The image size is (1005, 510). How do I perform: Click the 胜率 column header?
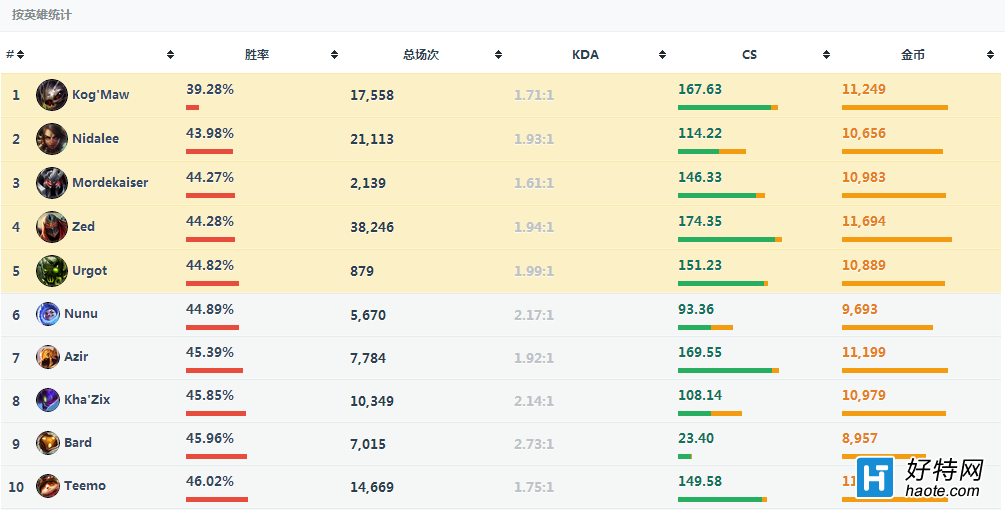click(257, 54)
